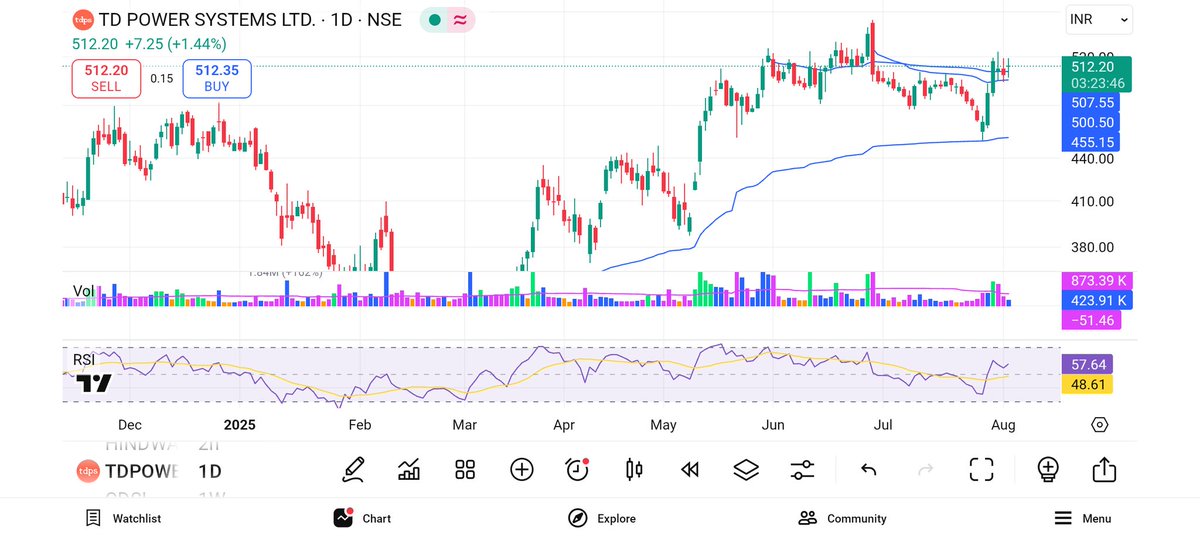Click the -51.46 volume value label

pos(1092,320)
